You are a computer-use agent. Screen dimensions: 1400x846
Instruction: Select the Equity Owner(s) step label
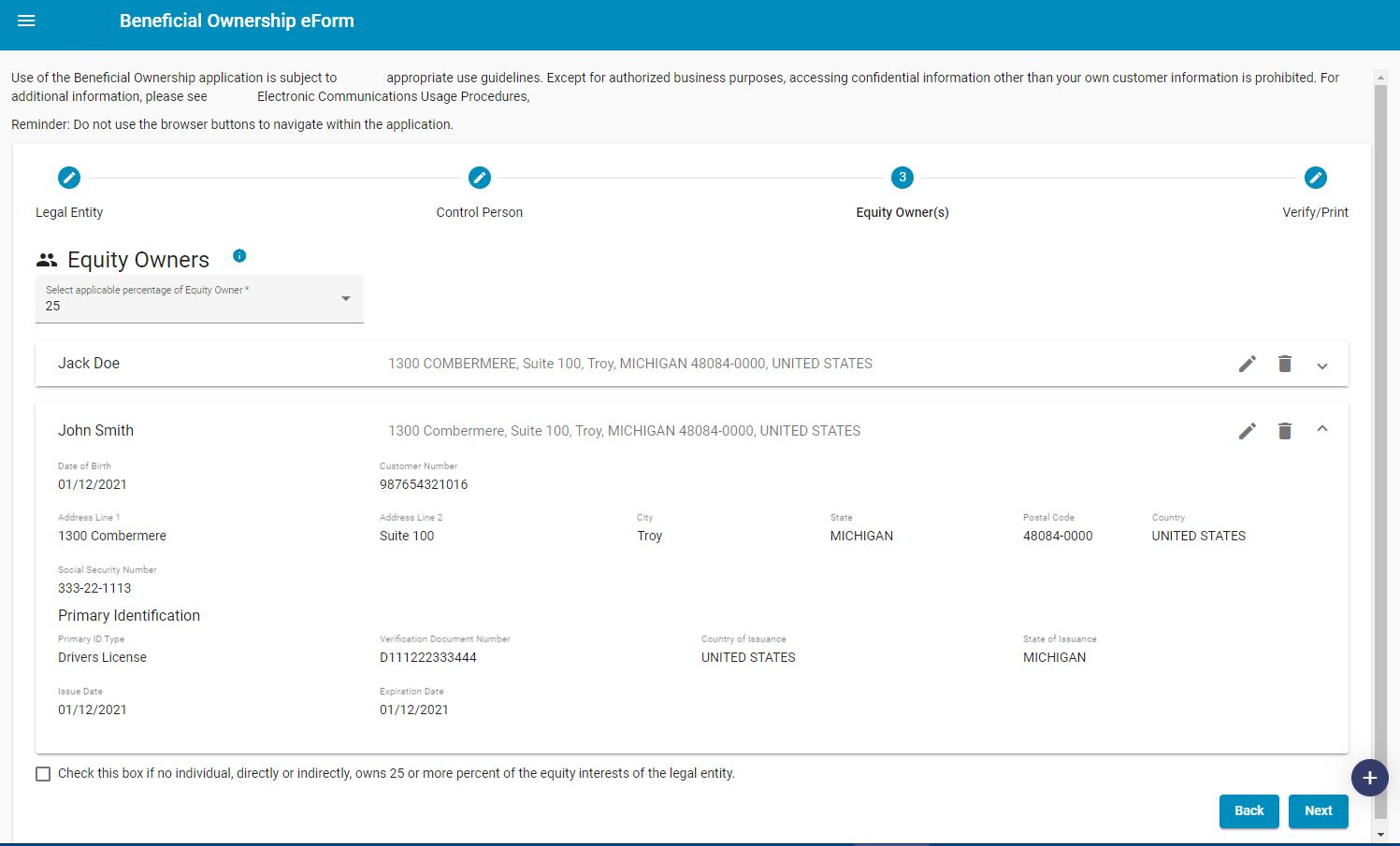point(902,212)
